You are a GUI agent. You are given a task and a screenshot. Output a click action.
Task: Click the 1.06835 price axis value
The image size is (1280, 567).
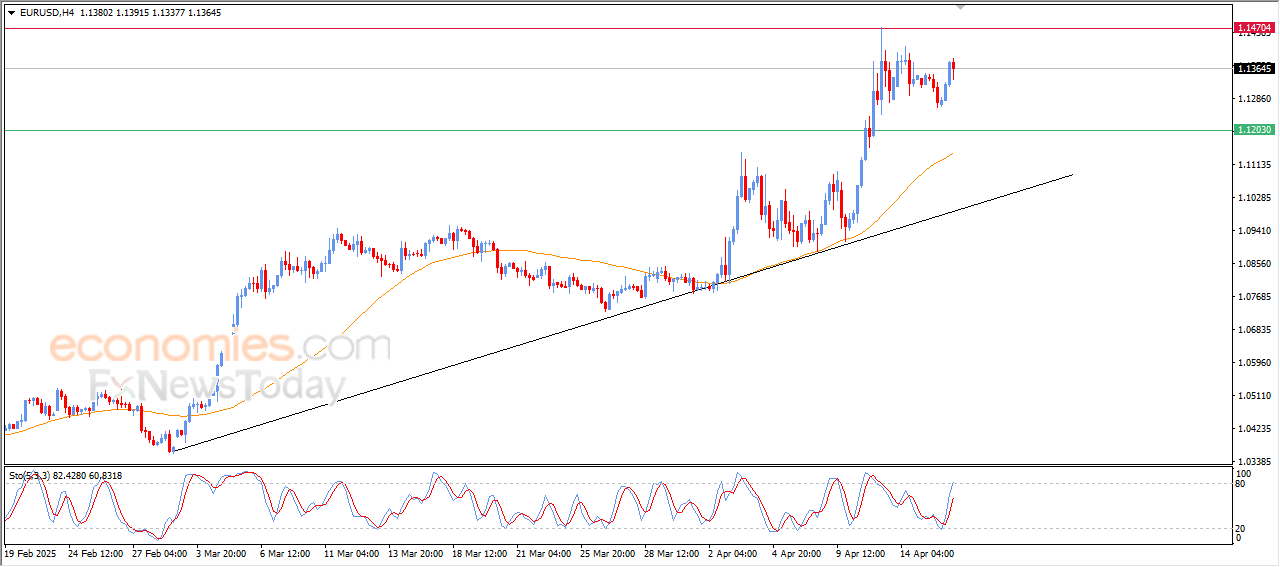pyautogui.click(x=1254, y=330)
